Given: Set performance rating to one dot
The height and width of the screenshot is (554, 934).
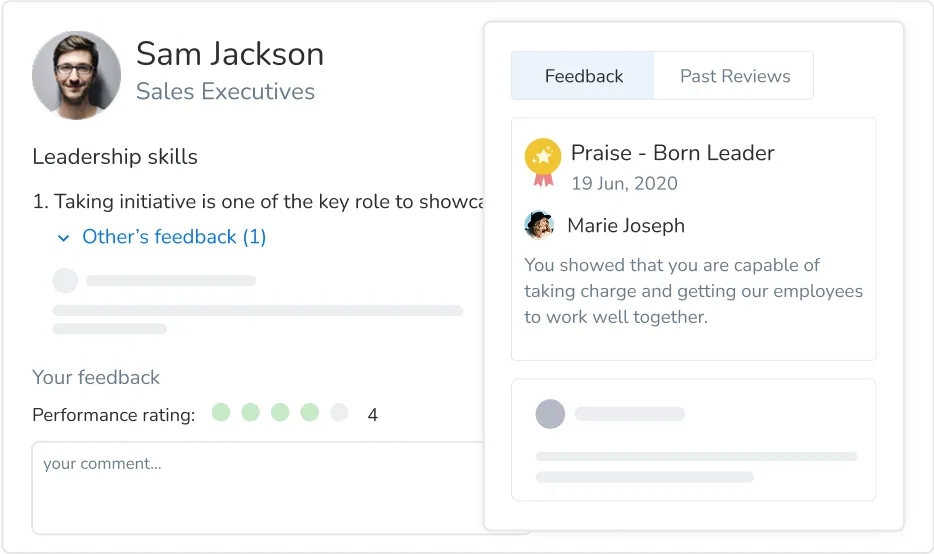Looking at the screenshot, I should click(221, 412).
